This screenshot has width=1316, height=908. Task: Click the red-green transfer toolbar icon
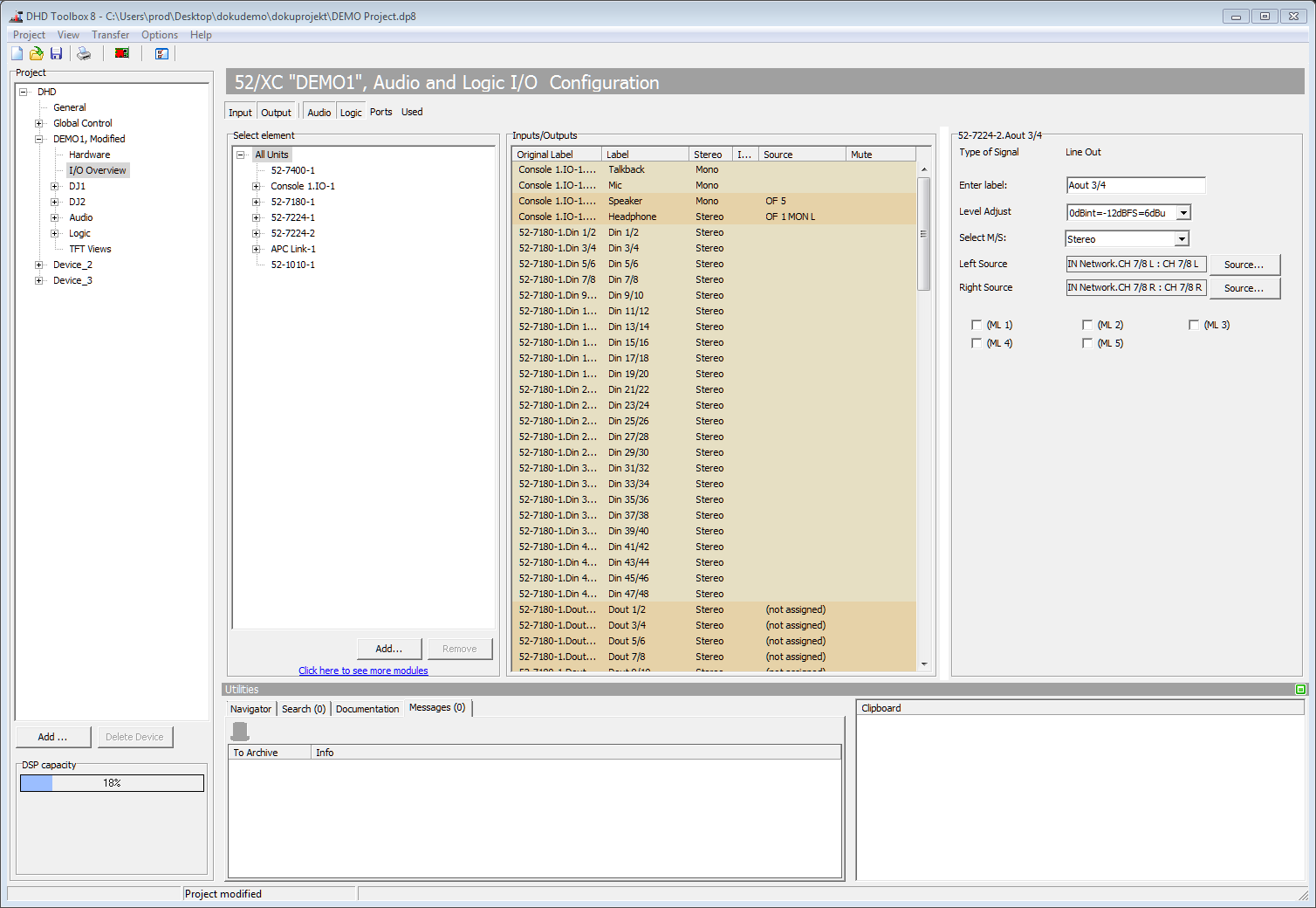(x=121, y=53)
